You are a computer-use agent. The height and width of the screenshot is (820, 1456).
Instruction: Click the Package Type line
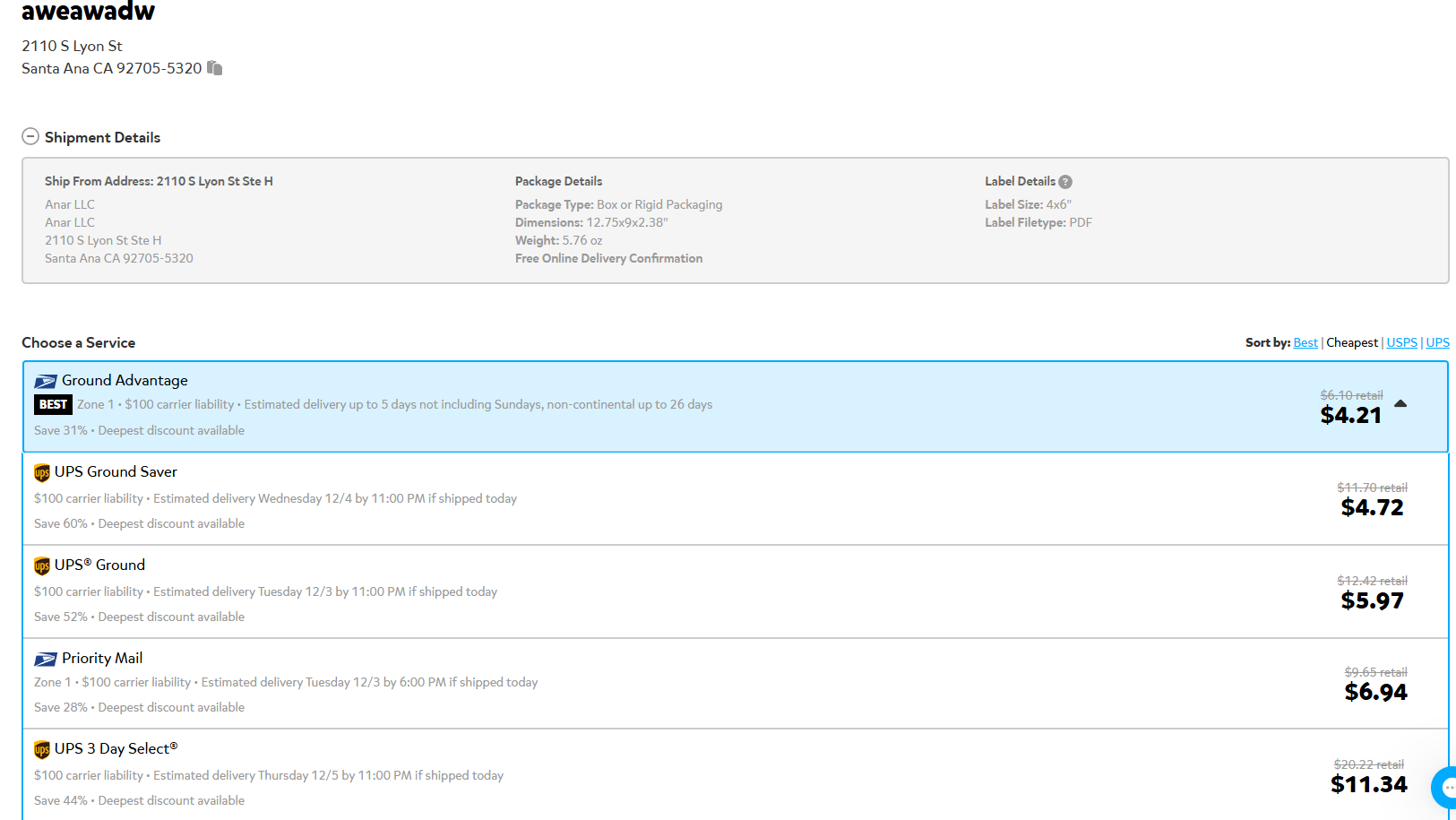click(x=618, y=204)
